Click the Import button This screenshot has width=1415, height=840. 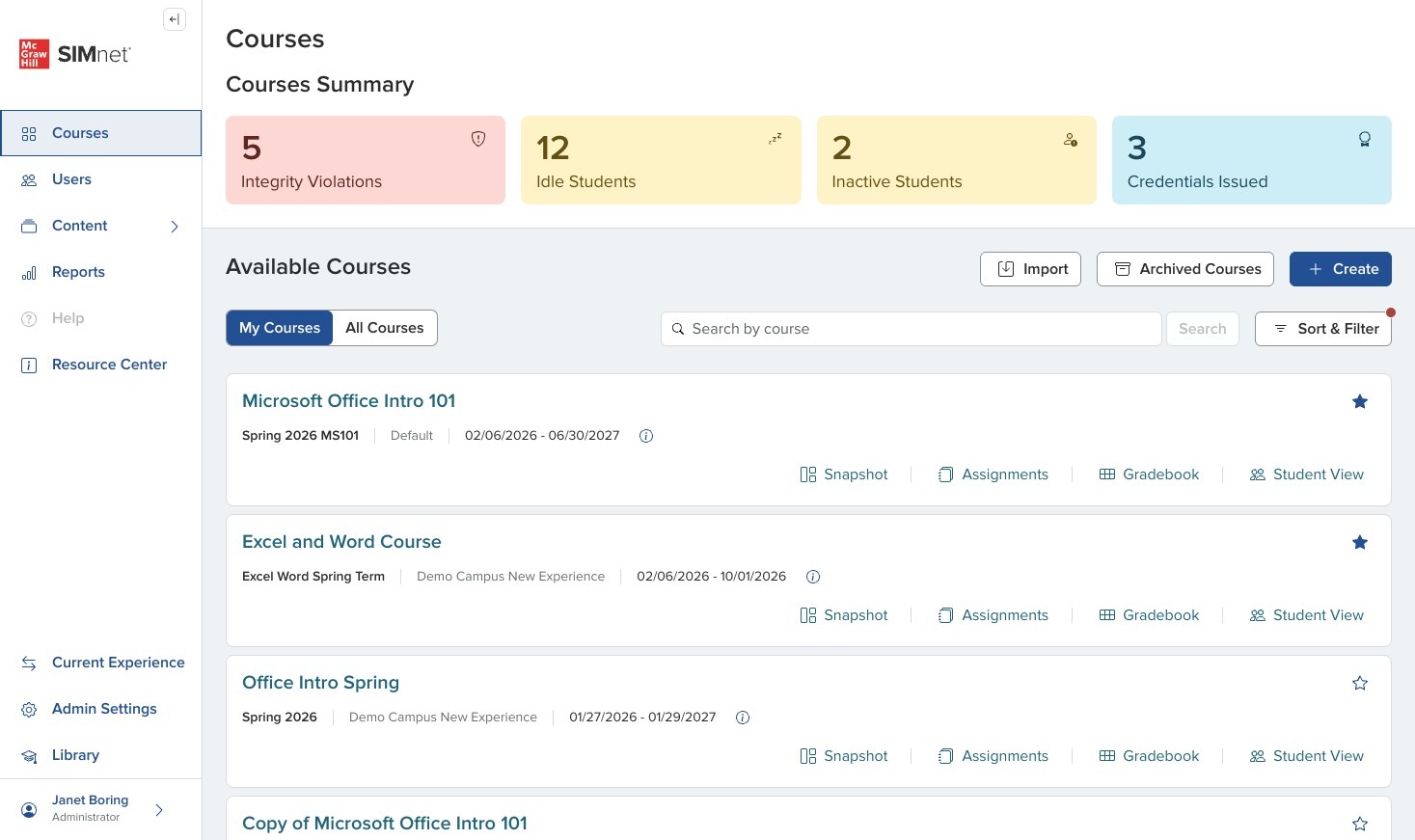coord(1030,269)
